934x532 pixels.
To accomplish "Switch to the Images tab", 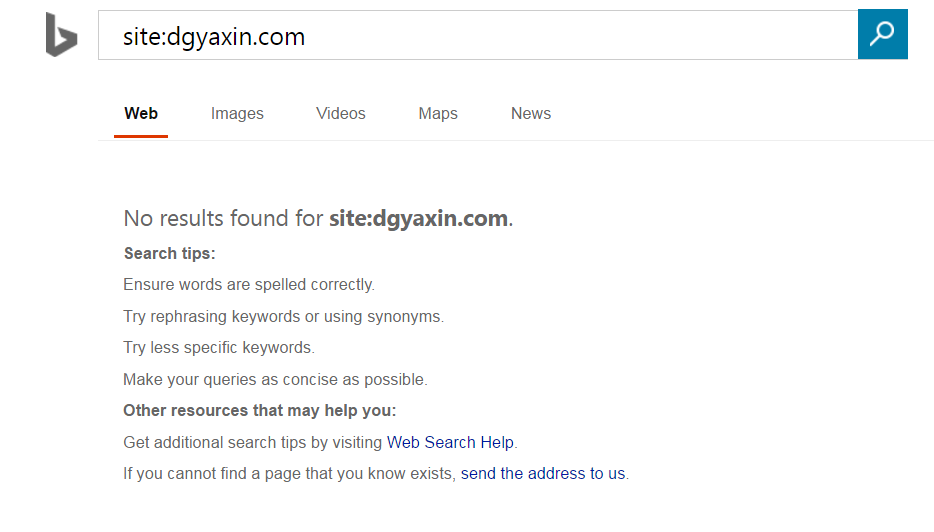I will click(x=237, y=113).
